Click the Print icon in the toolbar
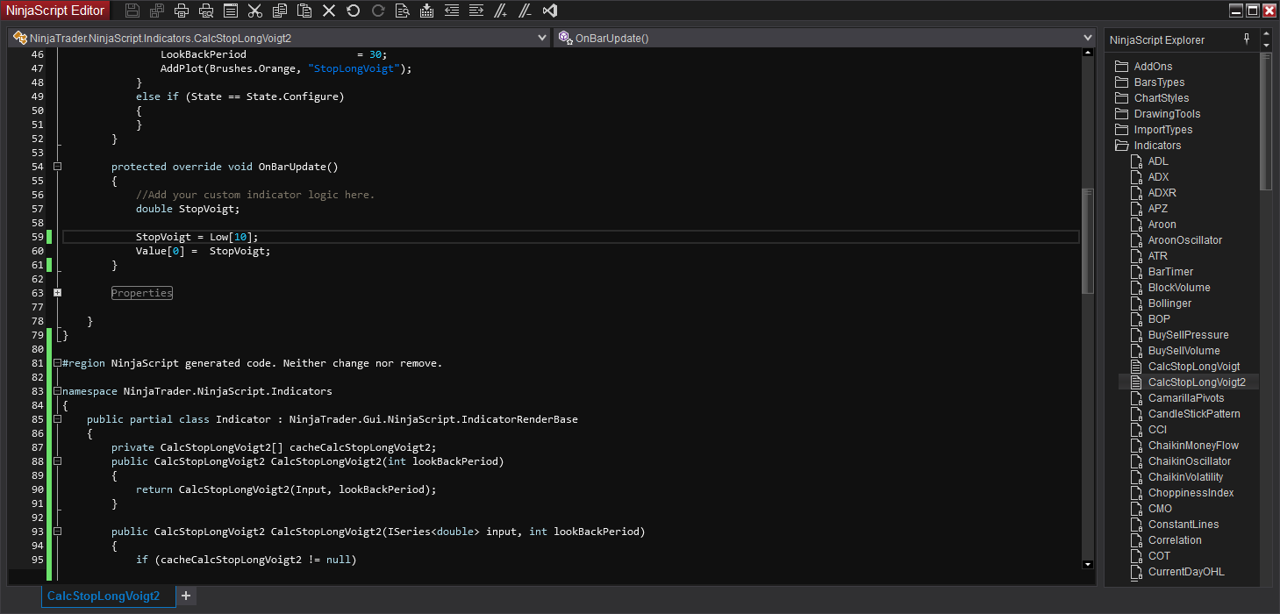 tap(181, 11)
